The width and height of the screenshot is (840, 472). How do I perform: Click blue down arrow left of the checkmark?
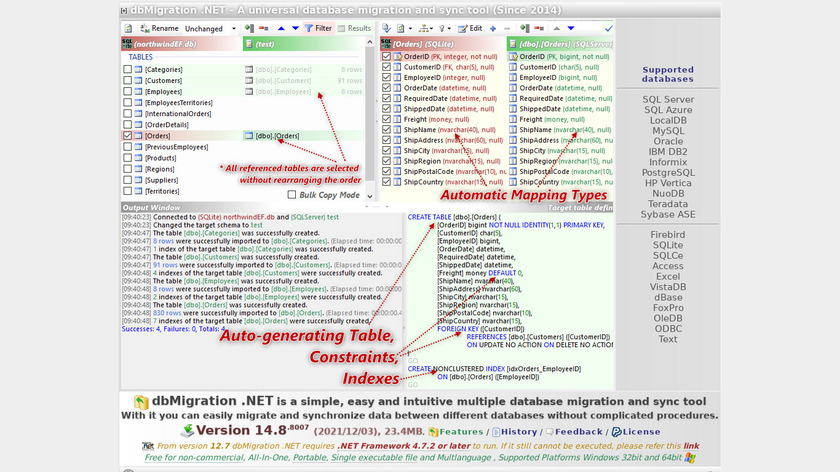click(x=571, y=28)
